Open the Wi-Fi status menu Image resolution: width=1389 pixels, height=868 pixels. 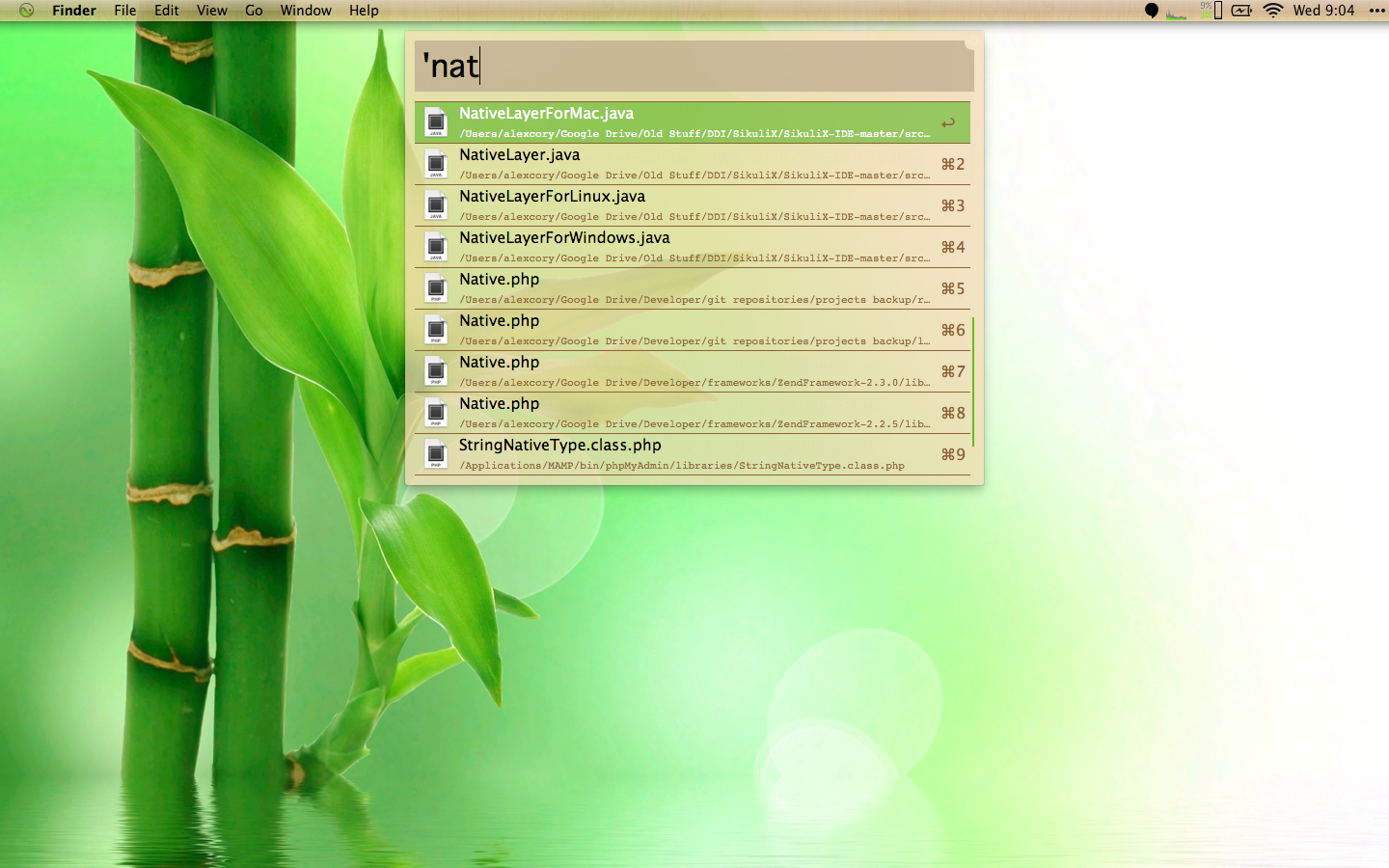click(1273, 11)
